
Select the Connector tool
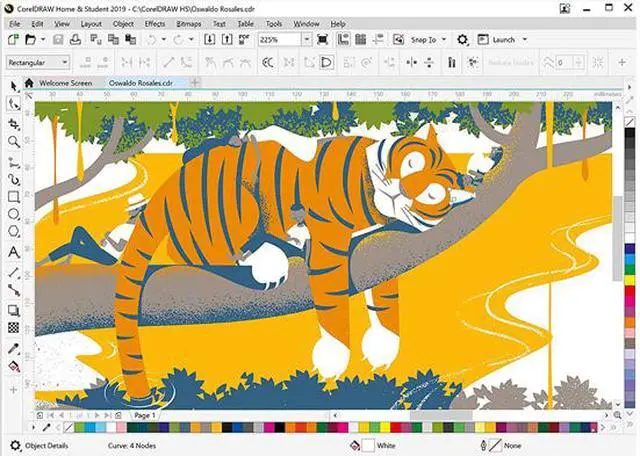pyautogui.click(x=13, y=290)
